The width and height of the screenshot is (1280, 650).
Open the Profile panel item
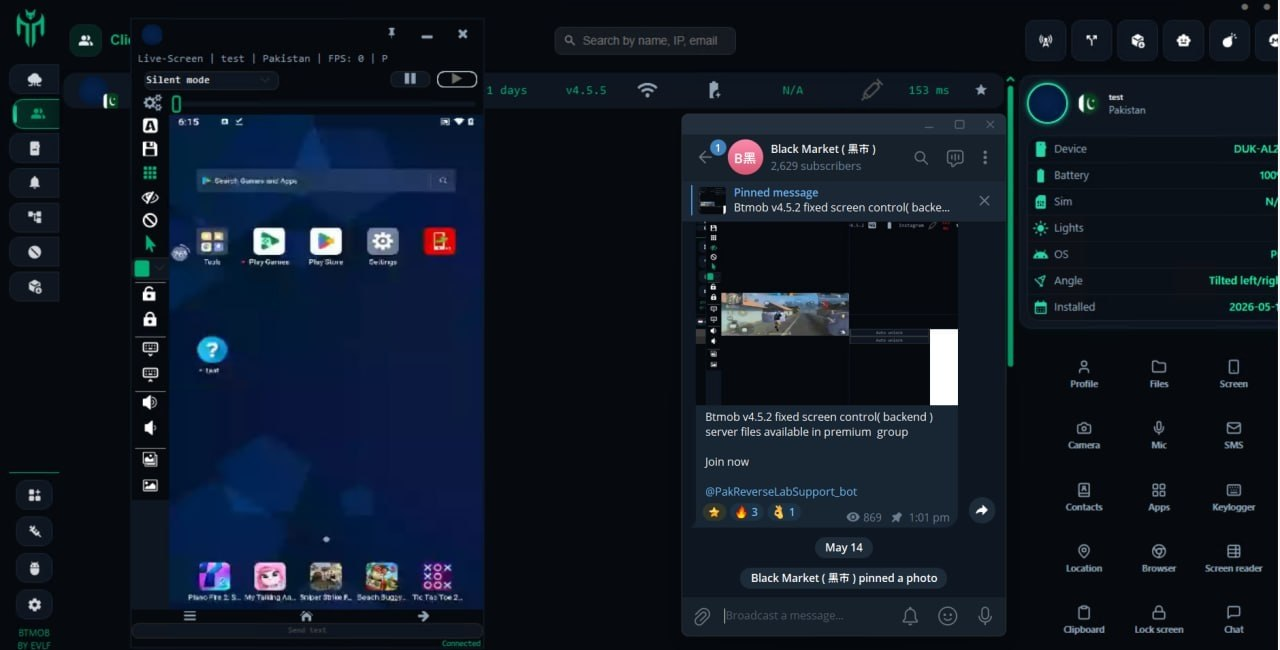[1084, 374]
